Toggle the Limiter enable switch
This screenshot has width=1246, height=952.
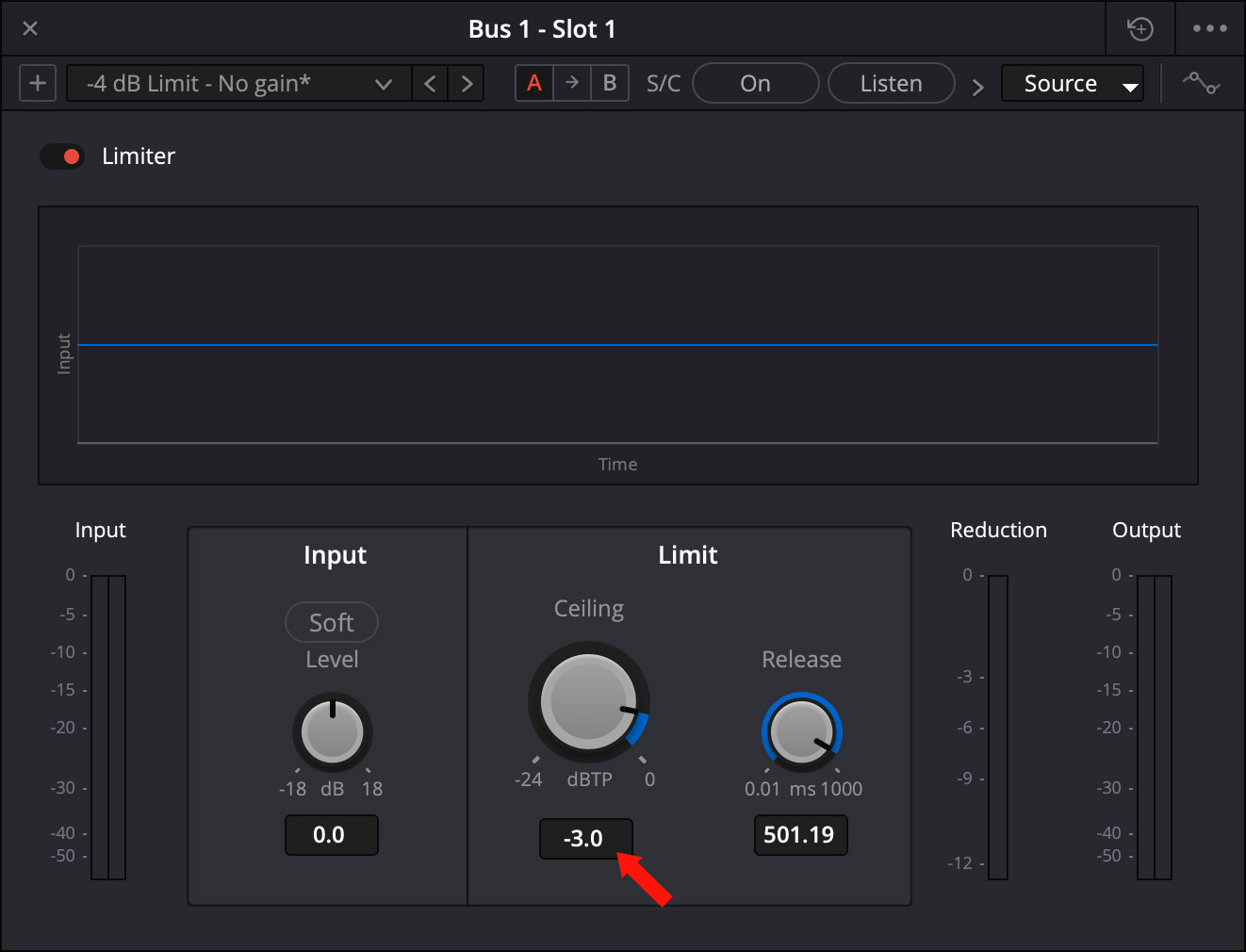pos(62,156)
